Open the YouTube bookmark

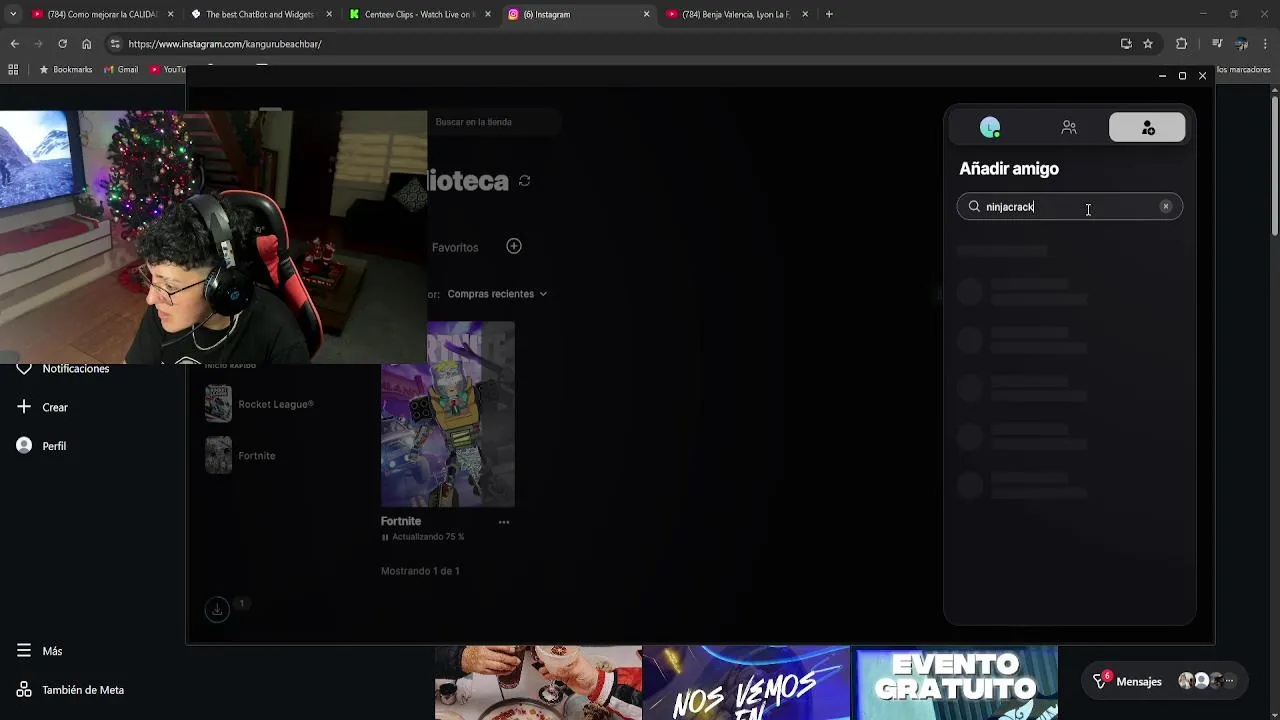[167, 69]
